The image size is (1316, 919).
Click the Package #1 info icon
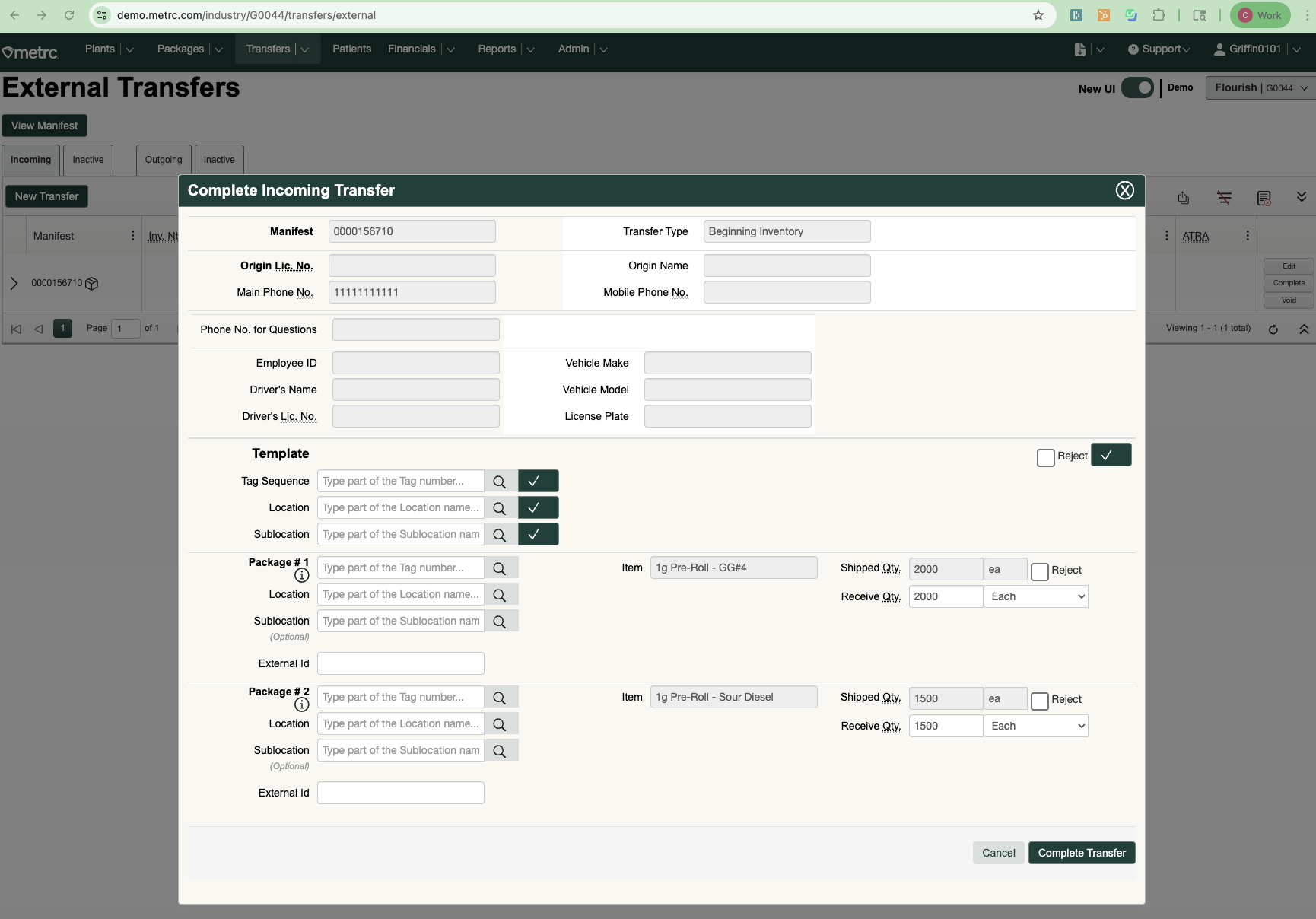click(301, 575)
